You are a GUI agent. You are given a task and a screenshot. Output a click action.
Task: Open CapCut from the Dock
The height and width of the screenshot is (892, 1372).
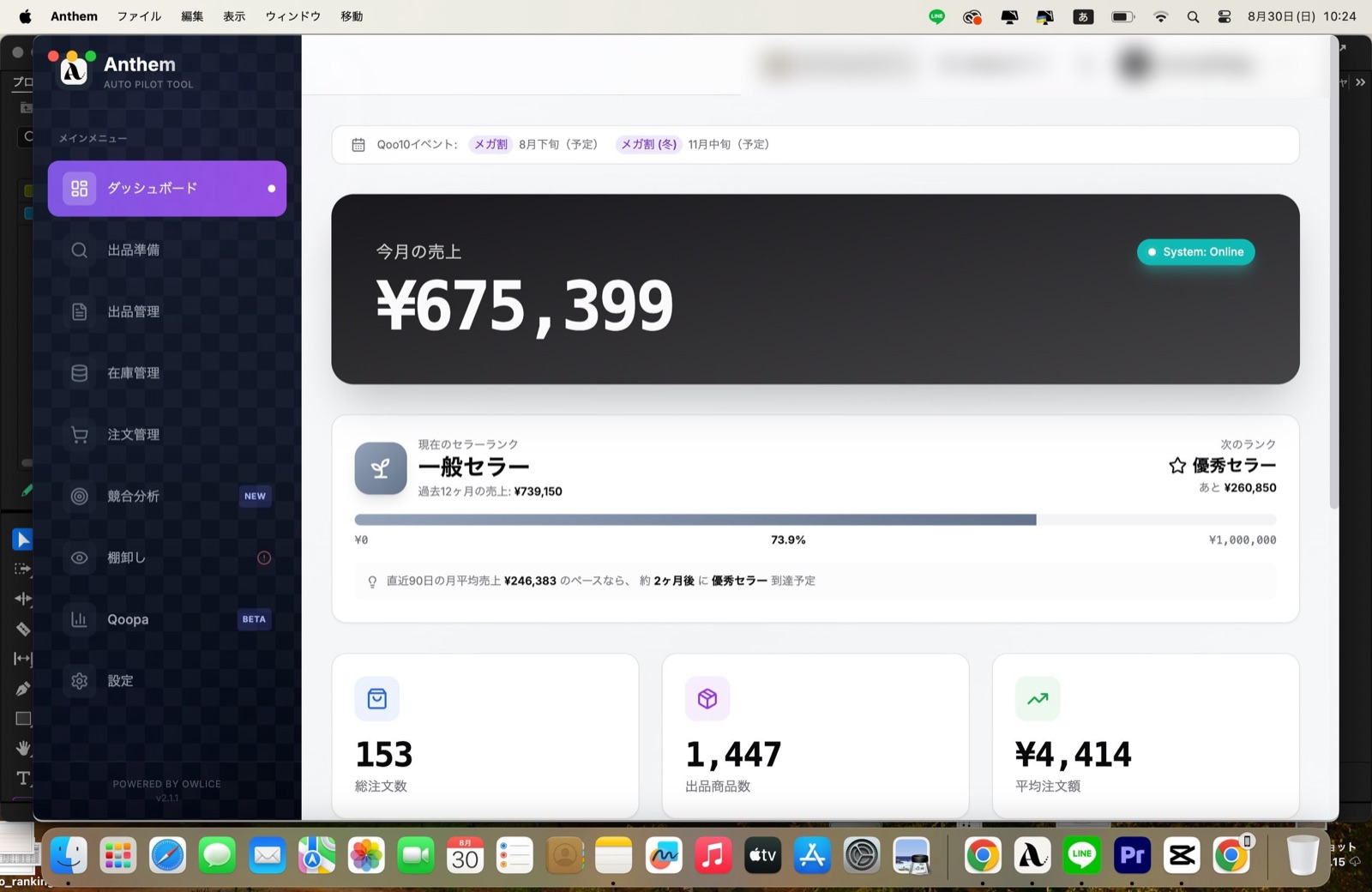tap(1182, 855)
